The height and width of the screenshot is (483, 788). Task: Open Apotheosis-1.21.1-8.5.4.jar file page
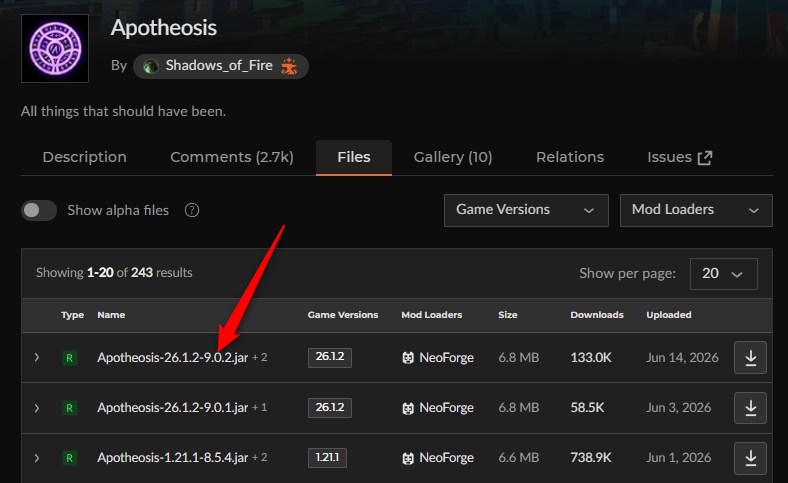point(172,457)
